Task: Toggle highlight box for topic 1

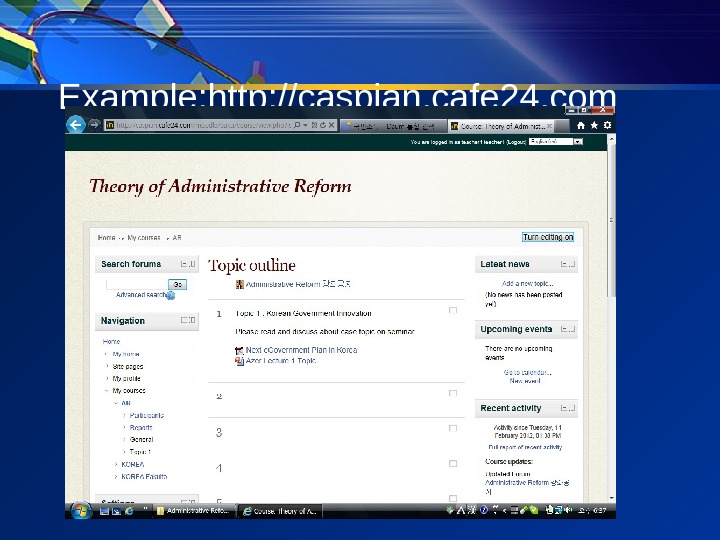Action: 453,311
